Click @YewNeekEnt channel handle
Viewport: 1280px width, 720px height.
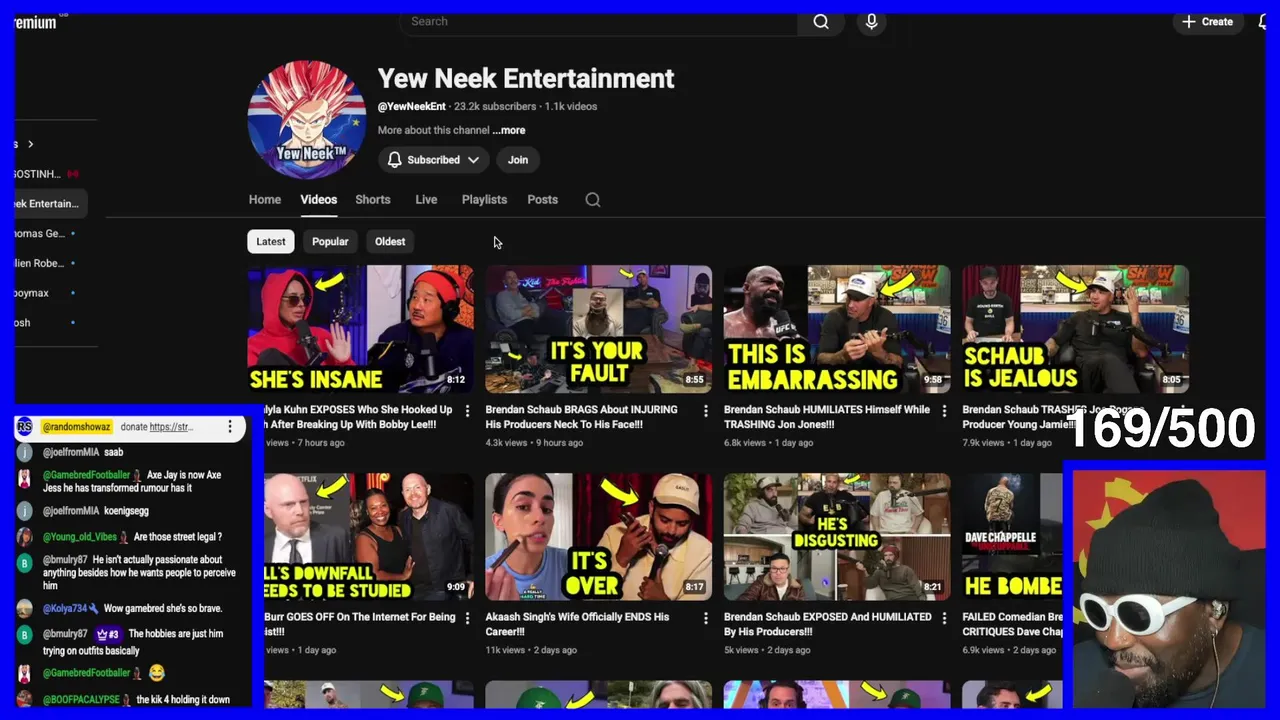coord(411,106)
